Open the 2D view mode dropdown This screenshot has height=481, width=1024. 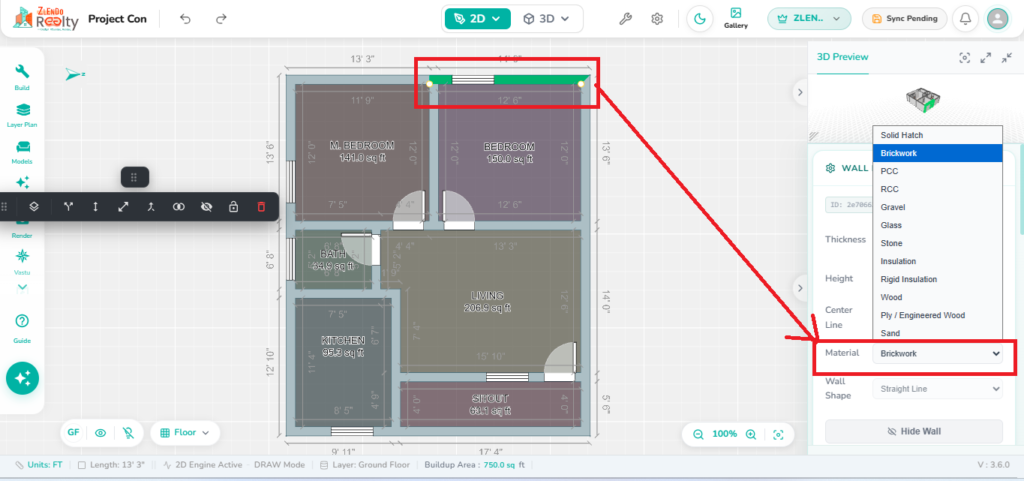(x=477, y=19)
